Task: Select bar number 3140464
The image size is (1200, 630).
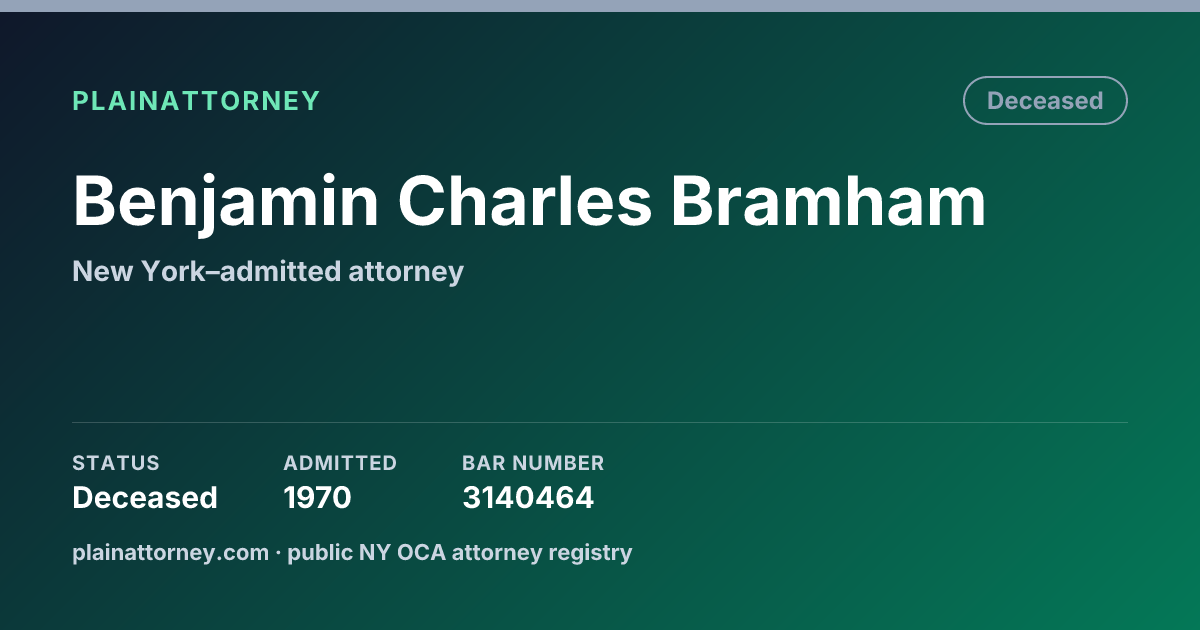Action: tap(528, 497)
